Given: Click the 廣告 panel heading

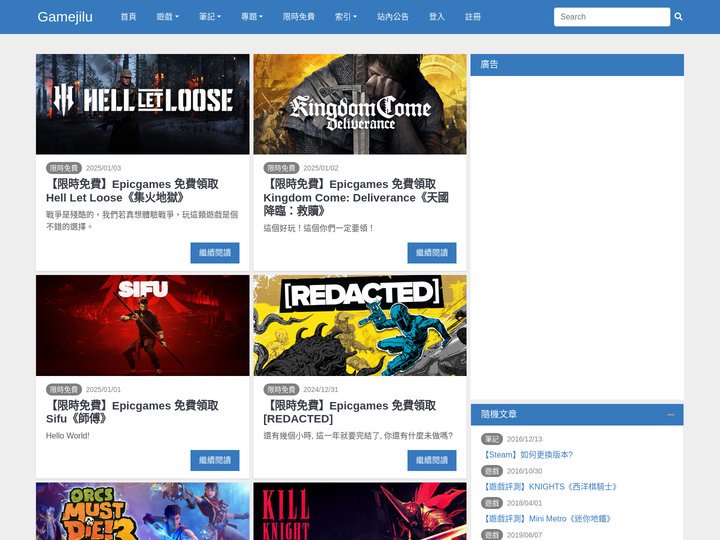Looking at the screenshot, I should 489,65.
